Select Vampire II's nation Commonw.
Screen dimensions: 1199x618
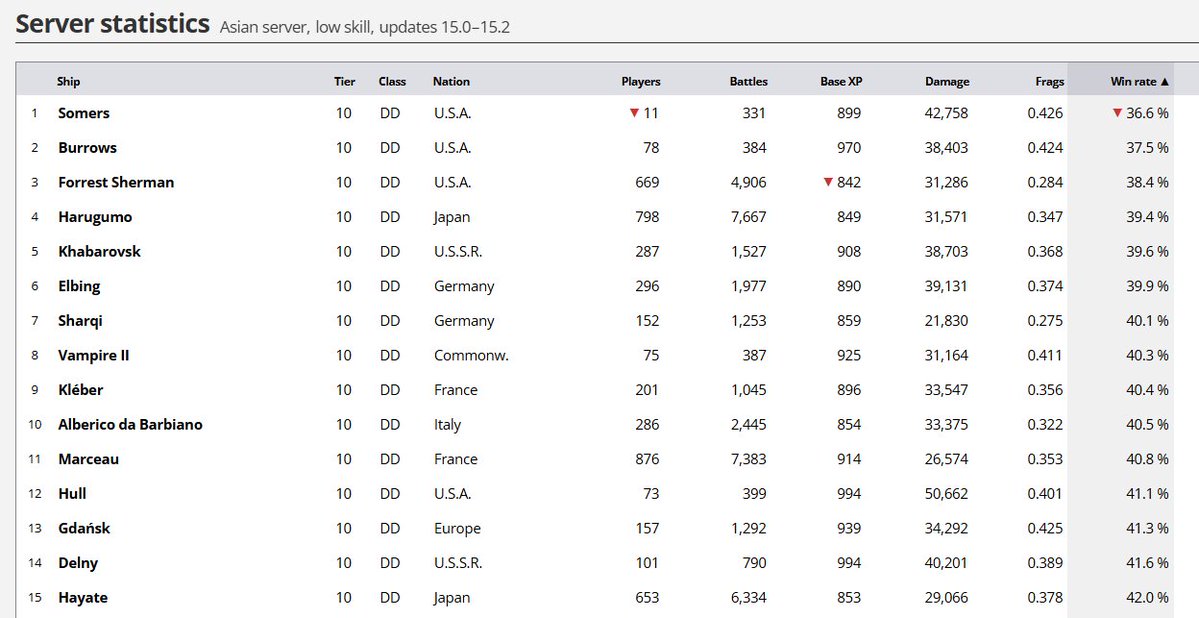point(471,355)
